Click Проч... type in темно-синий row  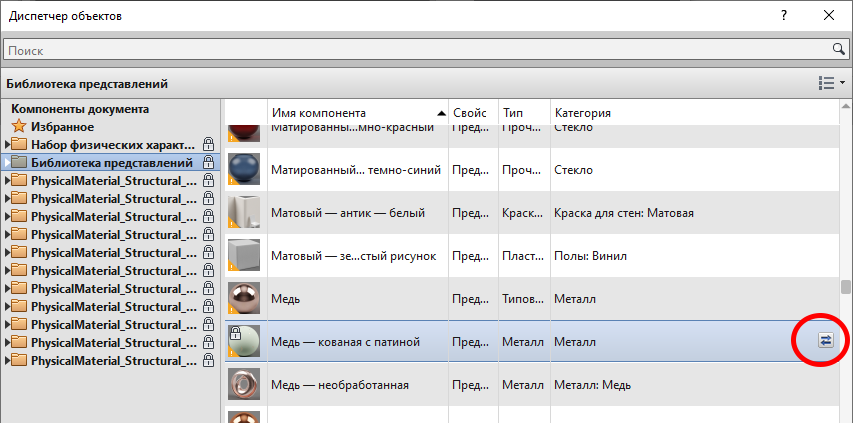[522, 170]
